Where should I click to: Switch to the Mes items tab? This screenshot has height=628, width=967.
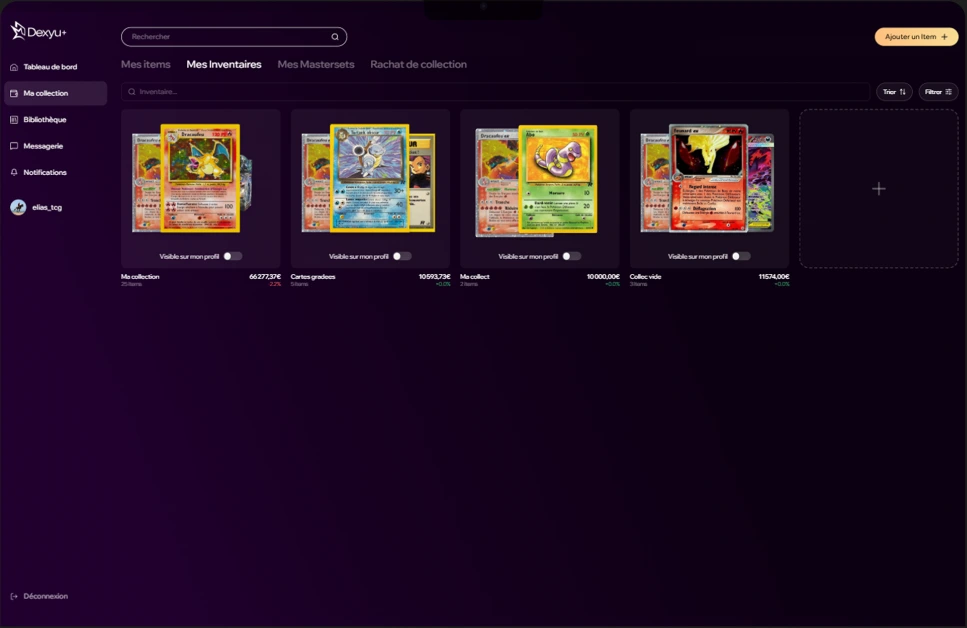[146, 64]
